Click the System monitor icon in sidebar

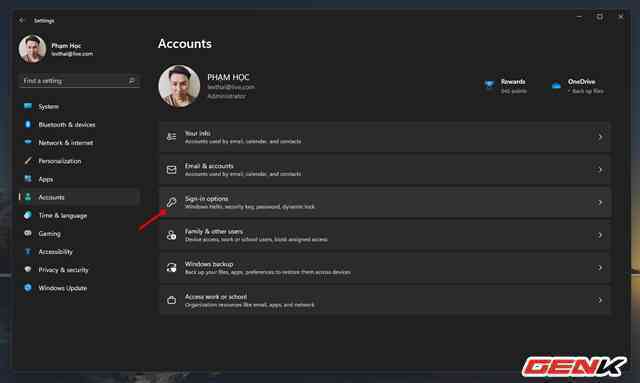click(x=28, y=106)
